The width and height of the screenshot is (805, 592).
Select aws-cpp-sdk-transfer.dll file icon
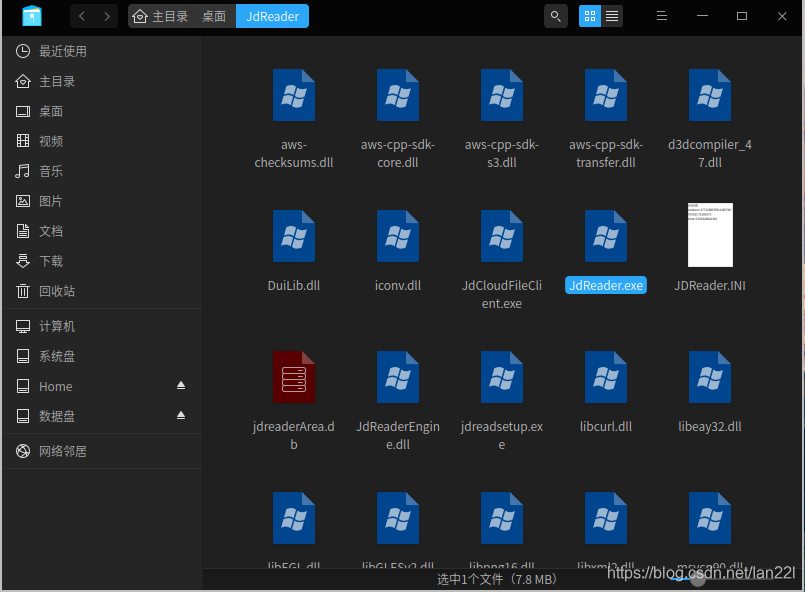(606, 95)
